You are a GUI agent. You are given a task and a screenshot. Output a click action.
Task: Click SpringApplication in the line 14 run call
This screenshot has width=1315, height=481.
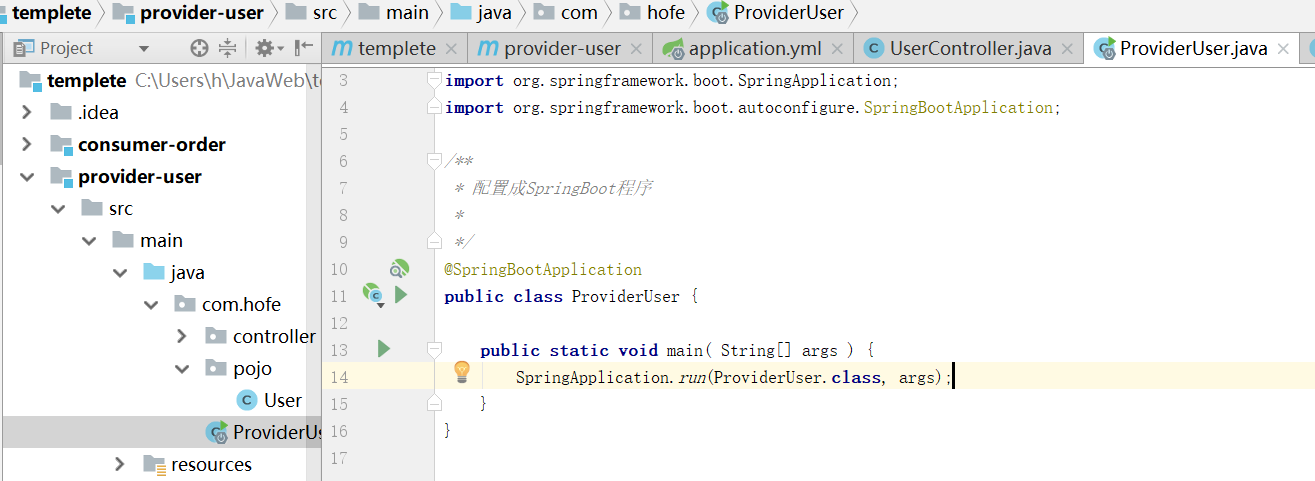point(593,377)
